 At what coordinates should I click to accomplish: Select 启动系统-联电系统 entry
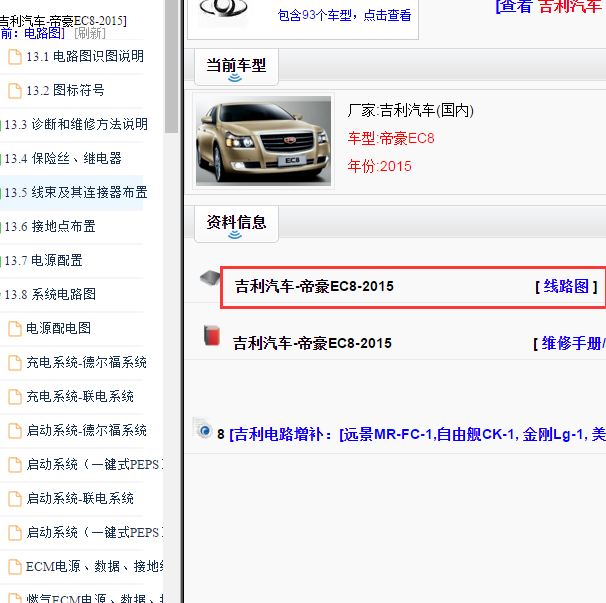80,499
